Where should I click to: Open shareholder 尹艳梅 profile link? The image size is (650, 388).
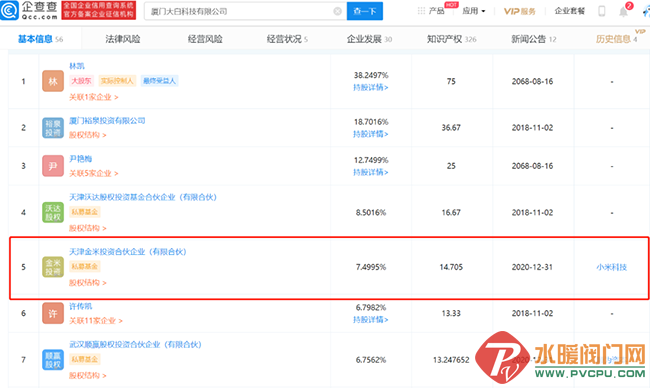click(x=80, y=159)
